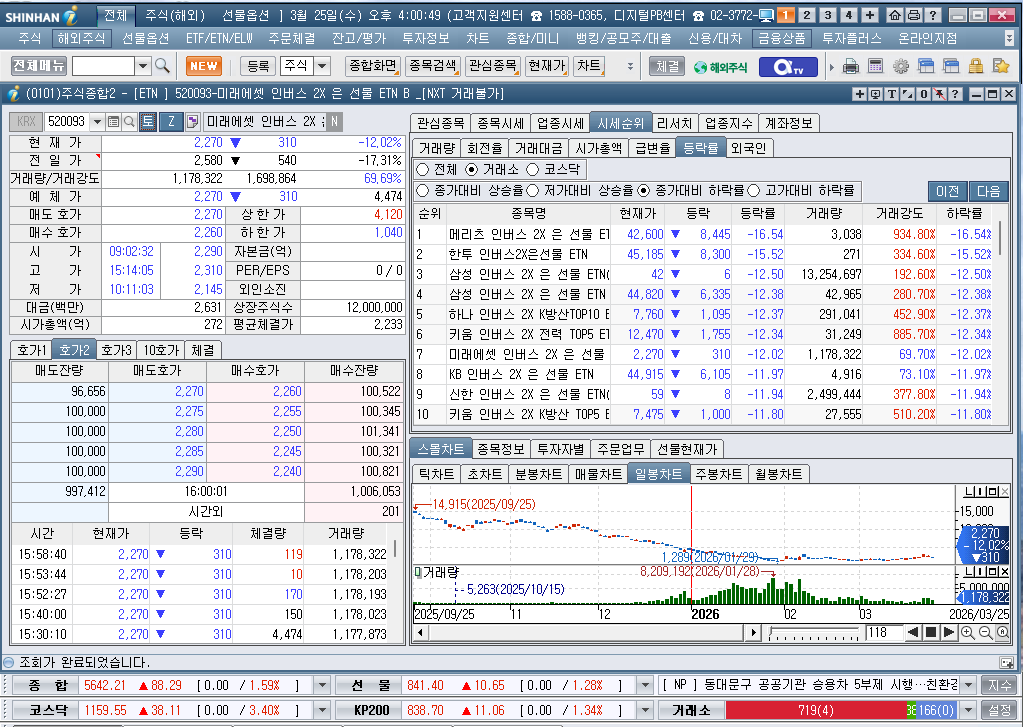Click the menu search input field

click(103, 66)
